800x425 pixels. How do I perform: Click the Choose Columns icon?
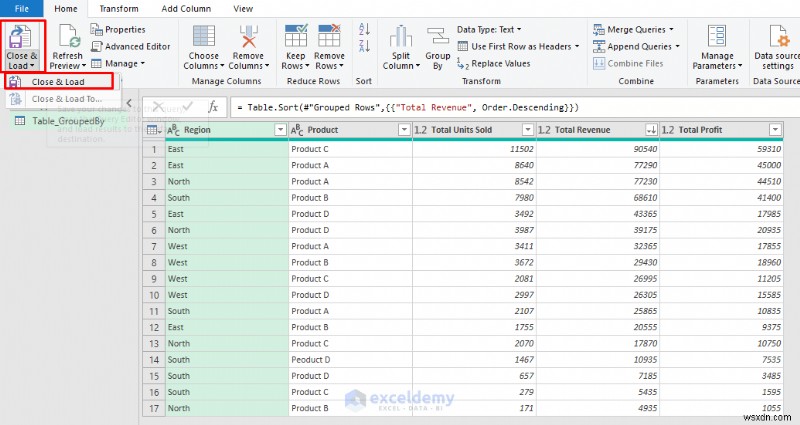coord(204,37)
